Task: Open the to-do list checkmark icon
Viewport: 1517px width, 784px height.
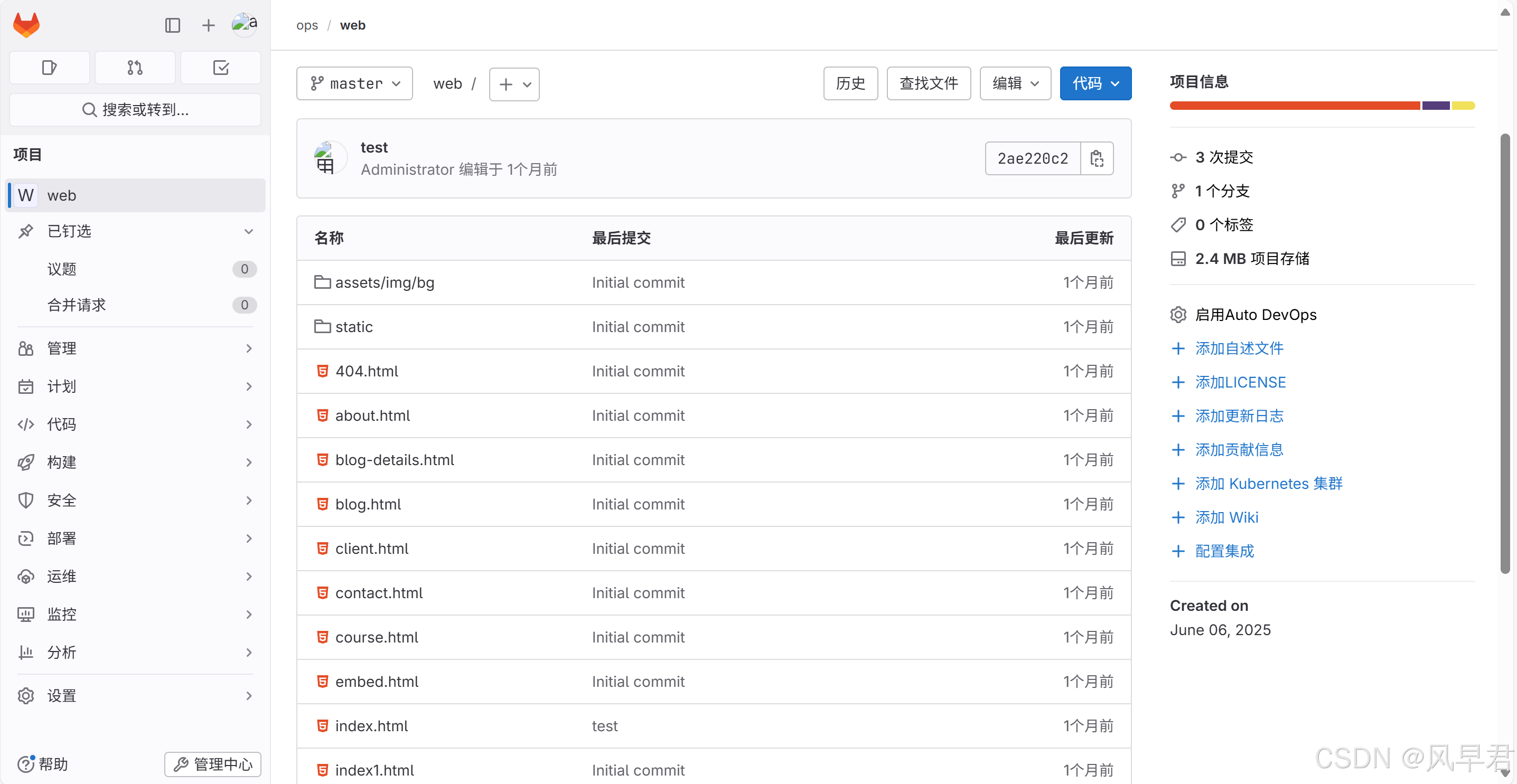Action: point(221,68)
